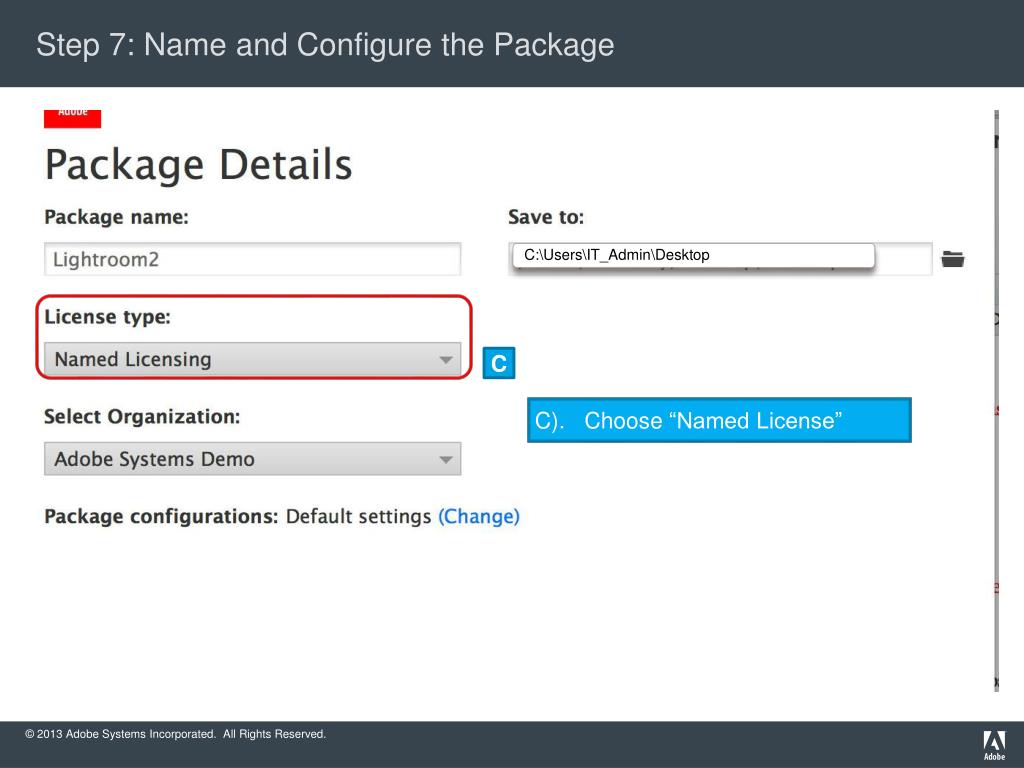Click the "Select Organization:" label
Viewport: 1024px width, 768px height.
pos(142,416)
